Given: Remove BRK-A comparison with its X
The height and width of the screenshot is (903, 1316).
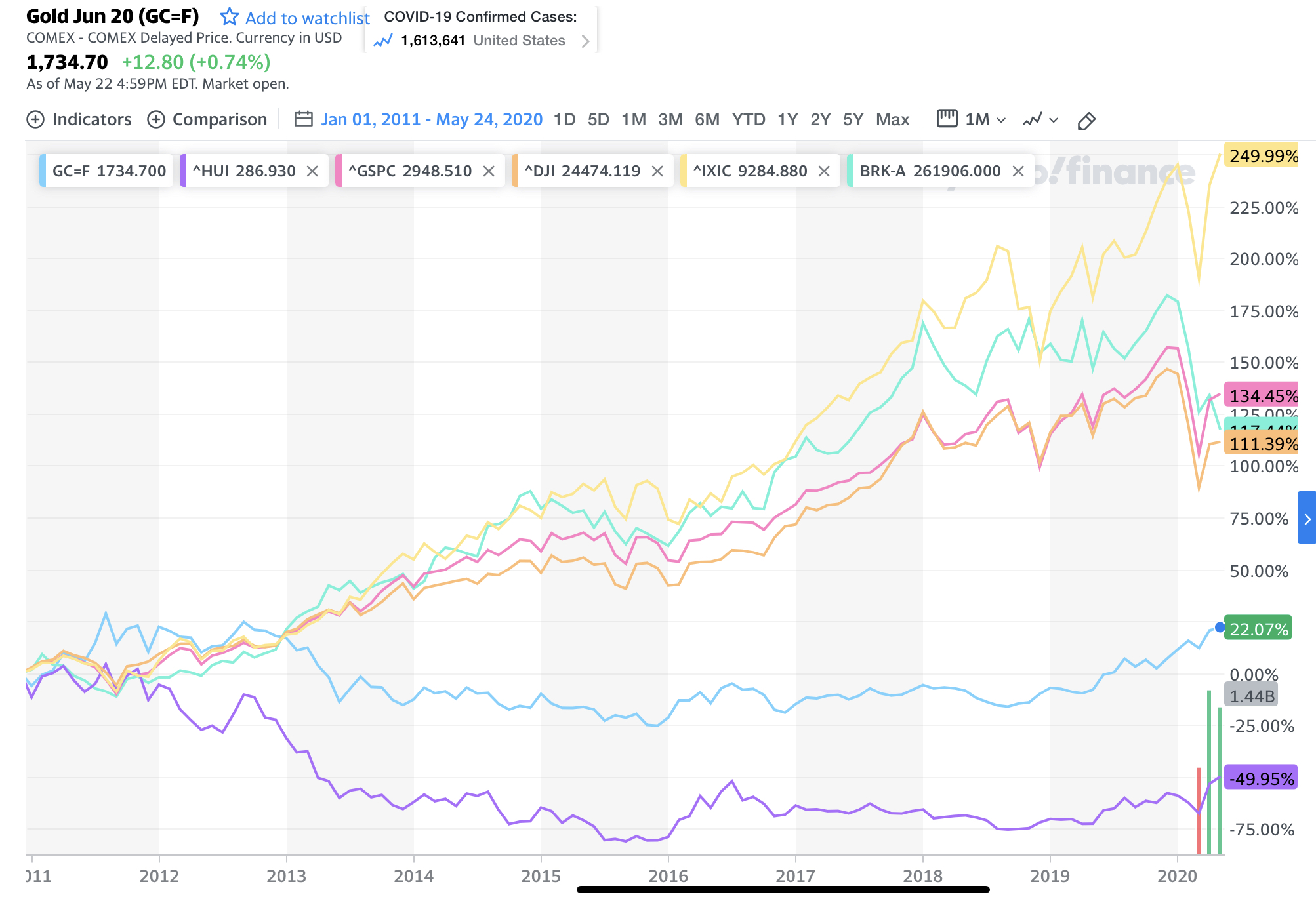Looking at the screenshot, I should [x=1018, y=171].
